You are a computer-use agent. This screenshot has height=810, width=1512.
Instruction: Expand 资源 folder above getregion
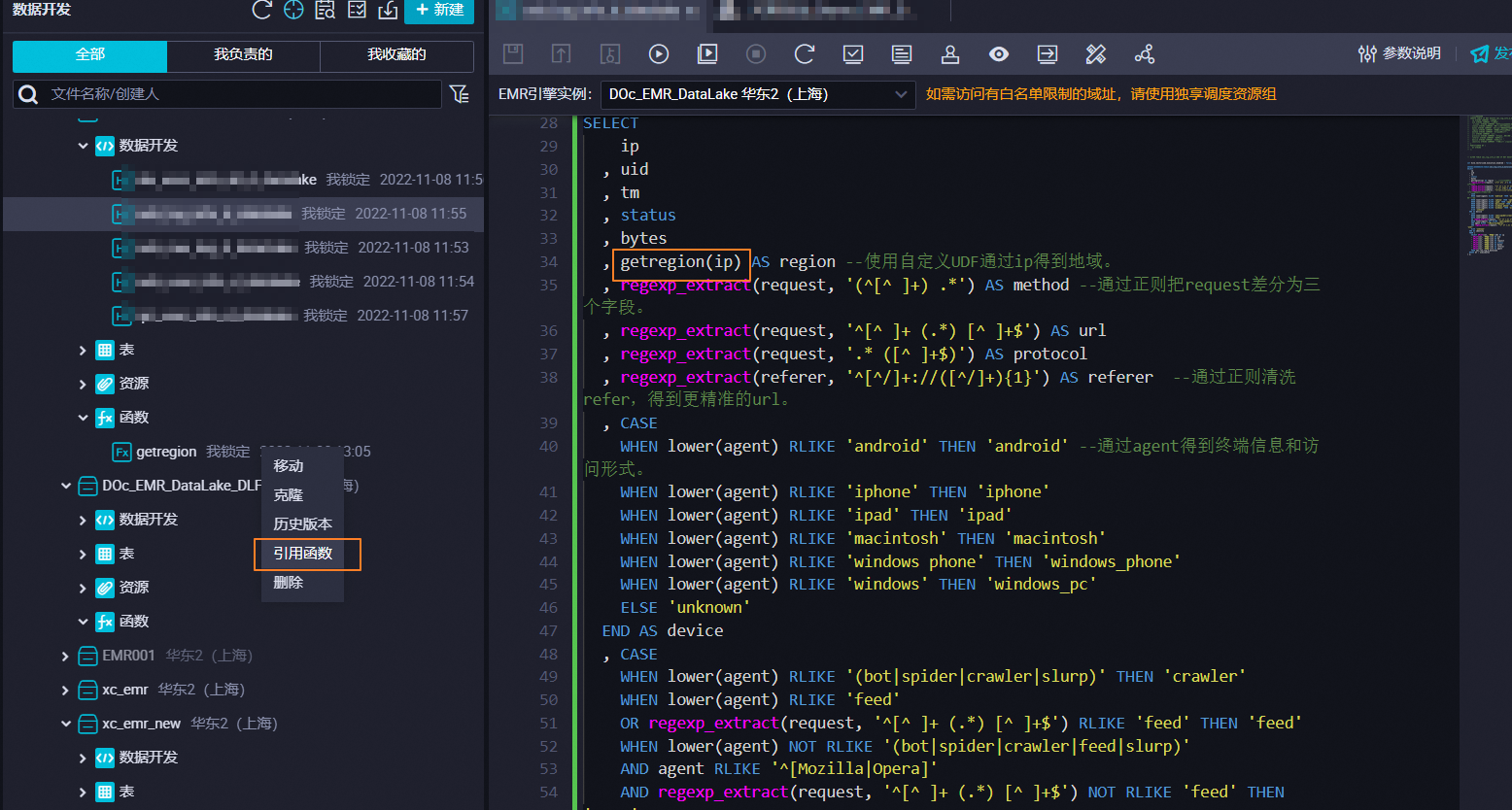(84, 384)
